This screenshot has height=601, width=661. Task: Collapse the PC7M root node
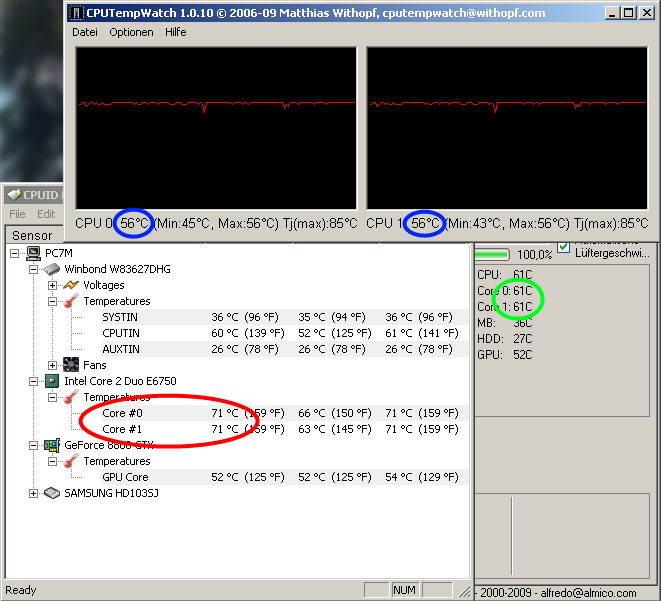click(x=14, y=253)
